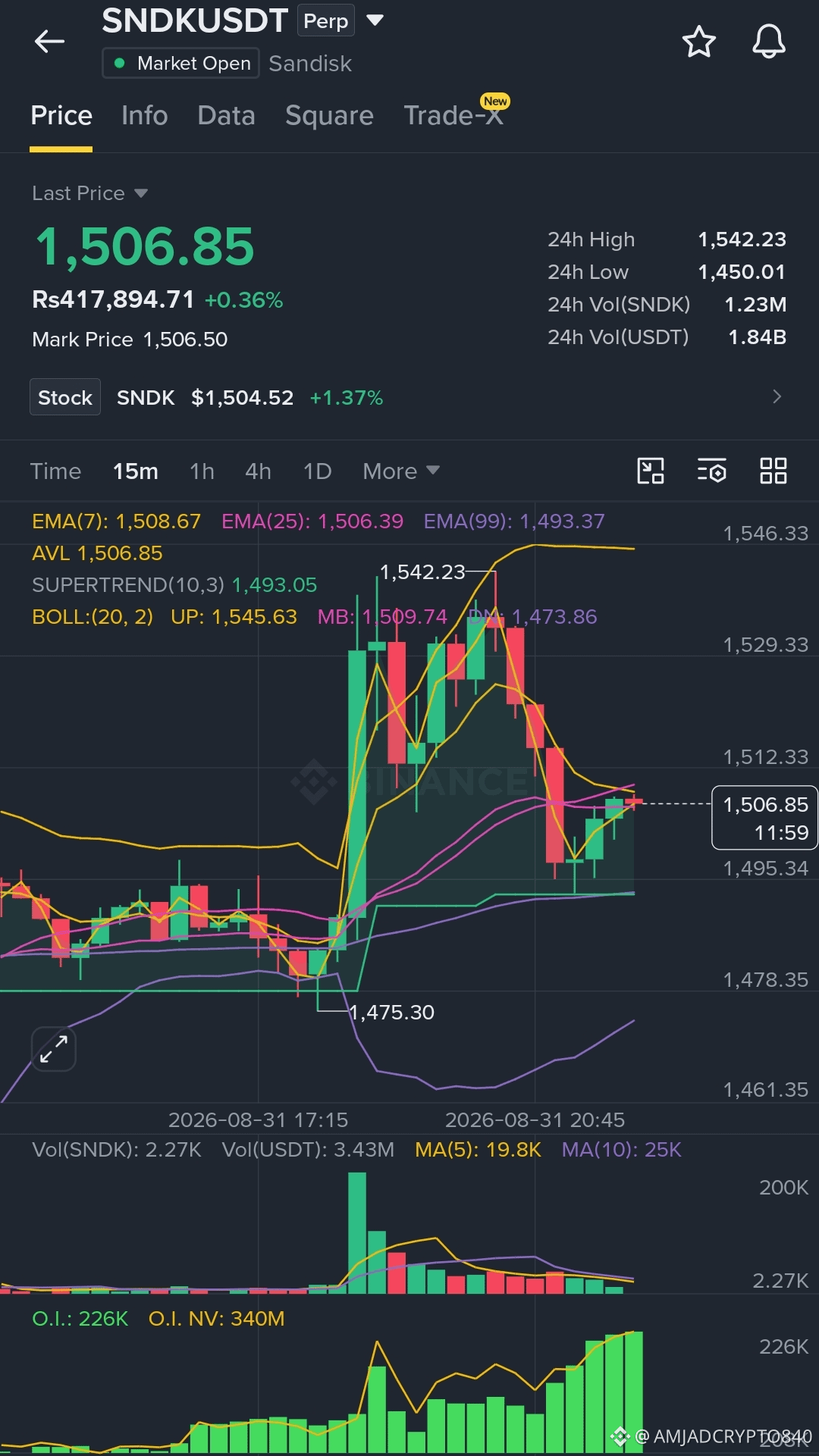Expand the Last Price dropdown
Viewport: 819px width, 1456px height.
[x=89, y=193]
